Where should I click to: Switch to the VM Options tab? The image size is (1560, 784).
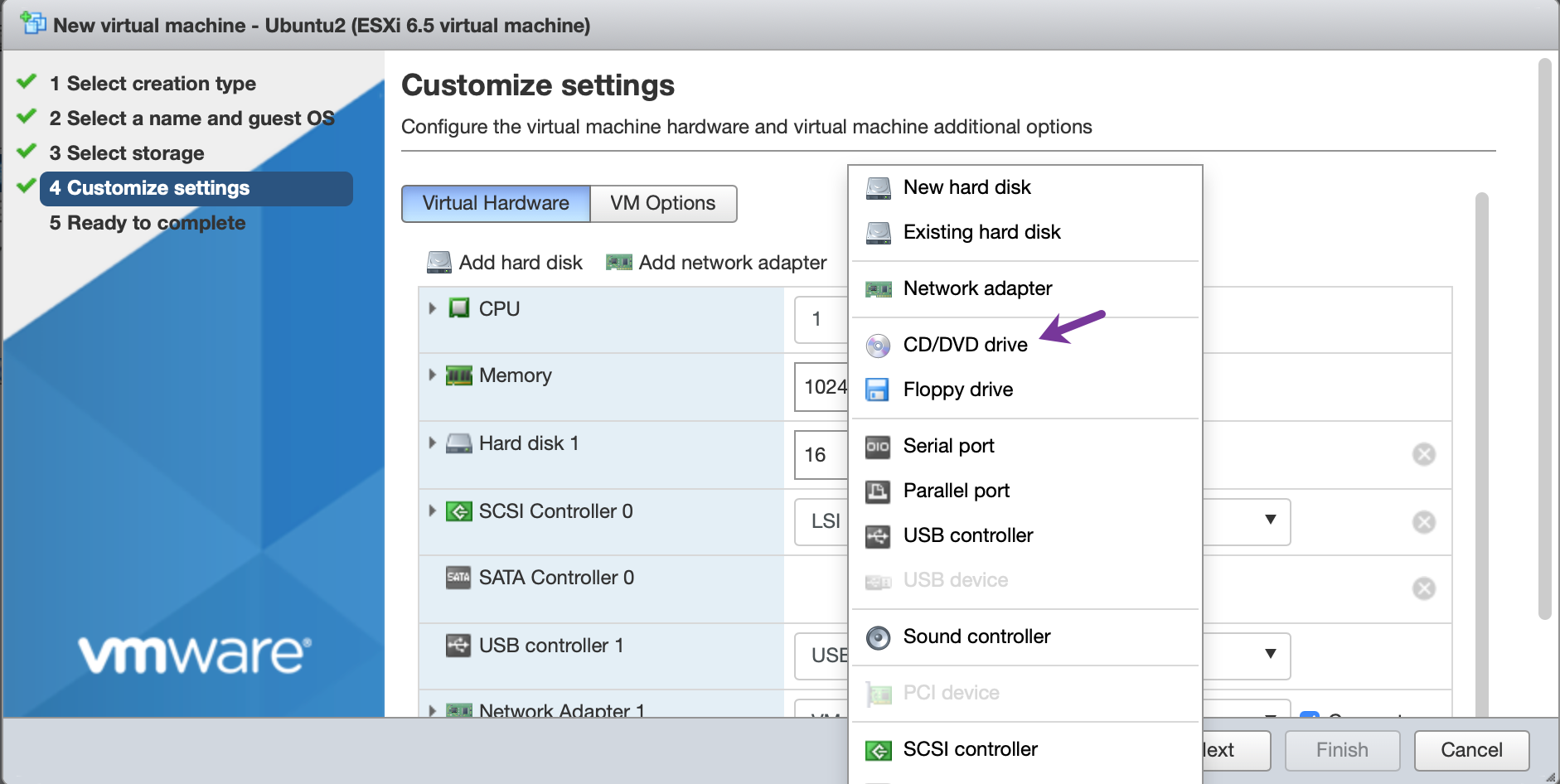pyautogui.click(x=662, y=204)
